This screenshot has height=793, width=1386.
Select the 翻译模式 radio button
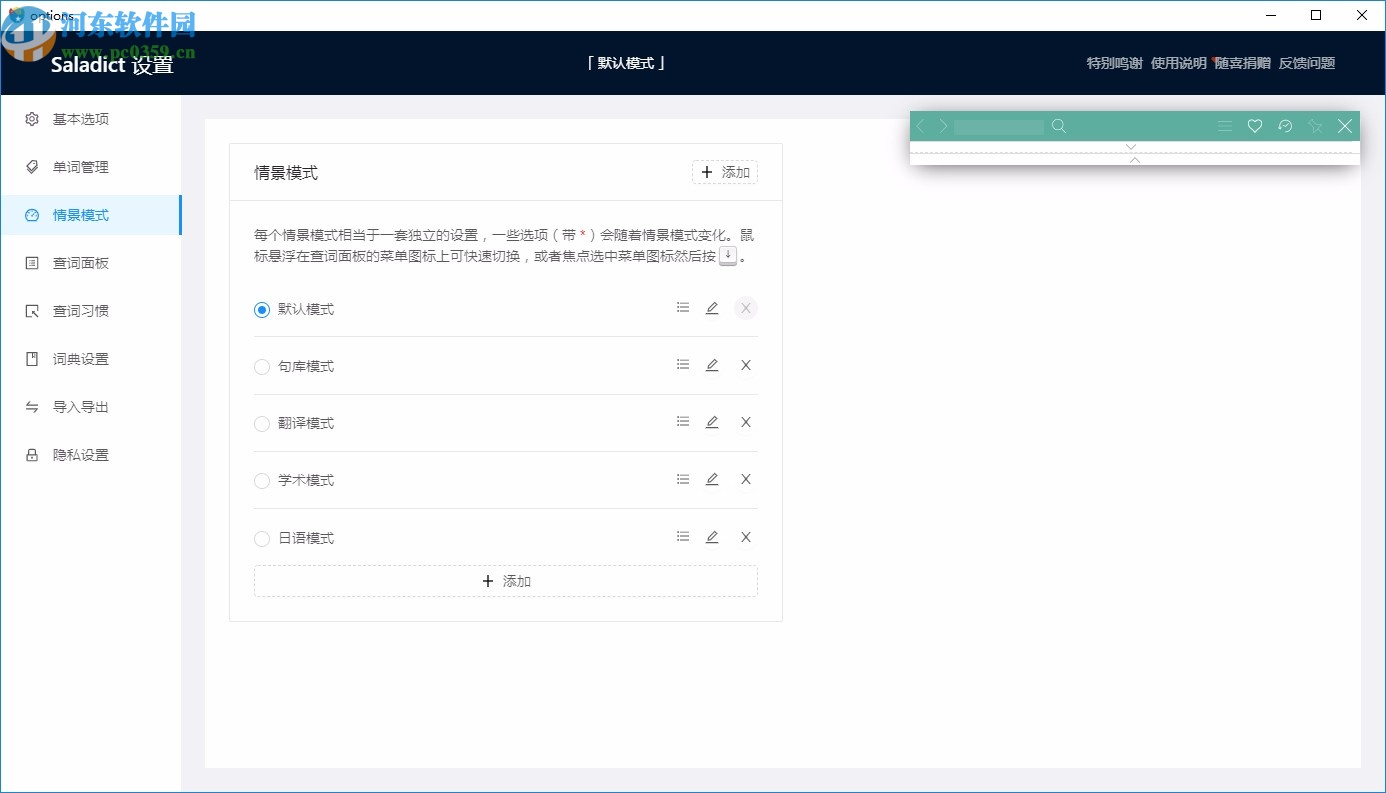coord(261,423)
